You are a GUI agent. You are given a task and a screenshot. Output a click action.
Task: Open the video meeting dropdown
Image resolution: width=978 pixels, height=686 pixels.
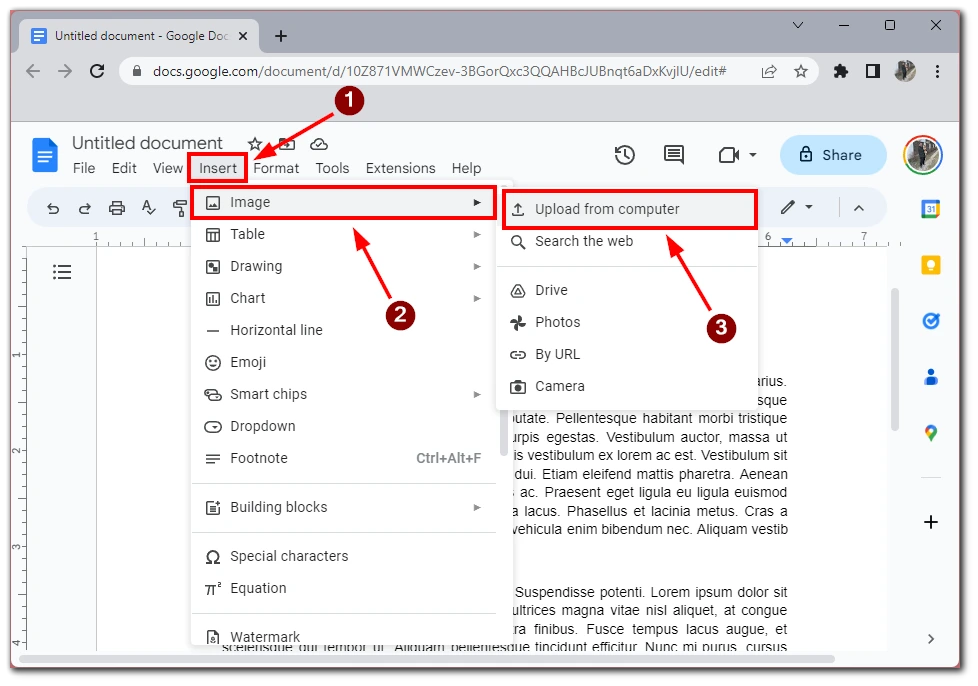pos(738,155)
